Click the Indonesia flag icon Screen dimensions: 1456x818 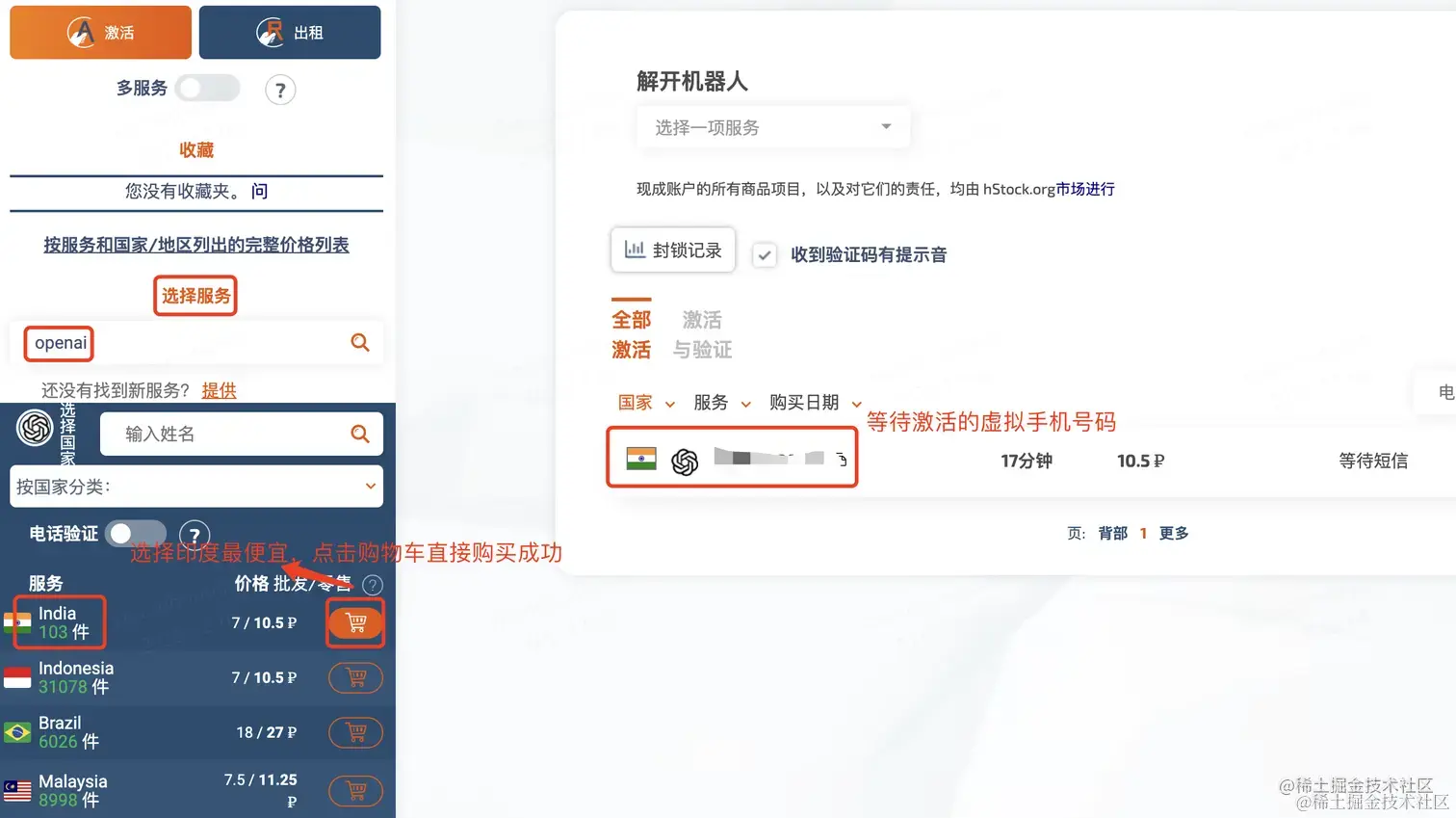[x=17, y=677]
